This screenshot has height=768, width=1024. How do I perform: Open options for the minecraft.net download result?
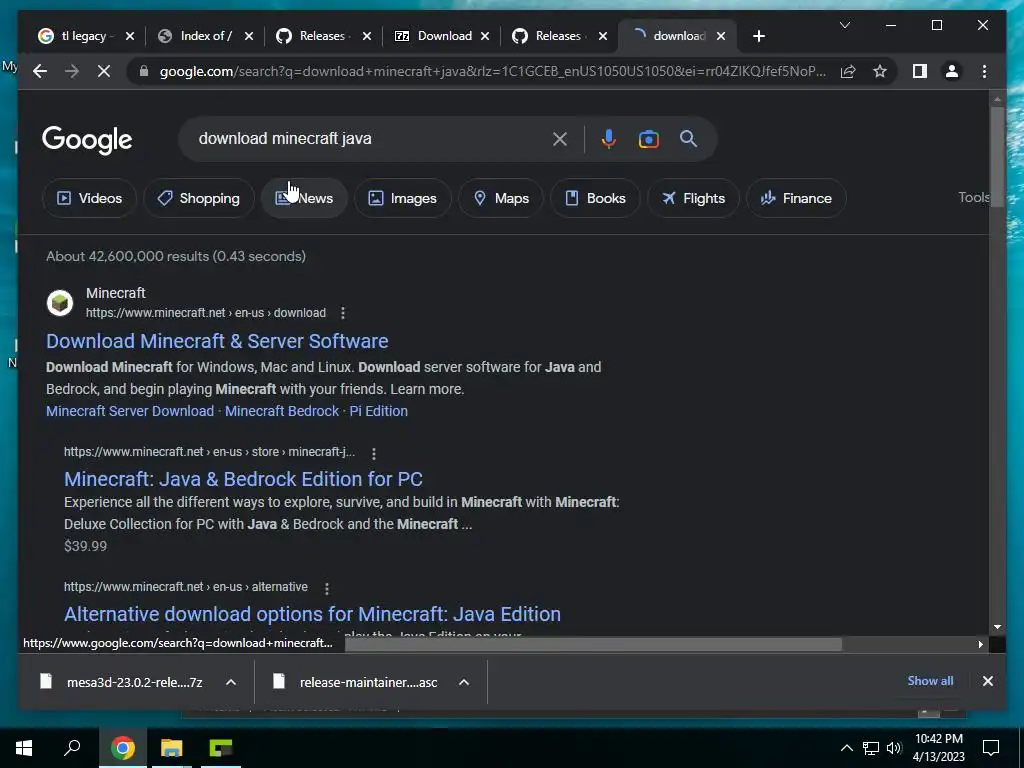[x=343, y=313]
